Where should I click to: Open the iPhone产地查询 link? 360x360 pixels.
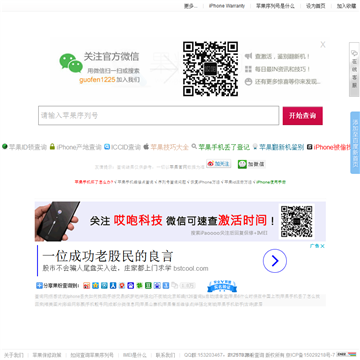(79, 147)
